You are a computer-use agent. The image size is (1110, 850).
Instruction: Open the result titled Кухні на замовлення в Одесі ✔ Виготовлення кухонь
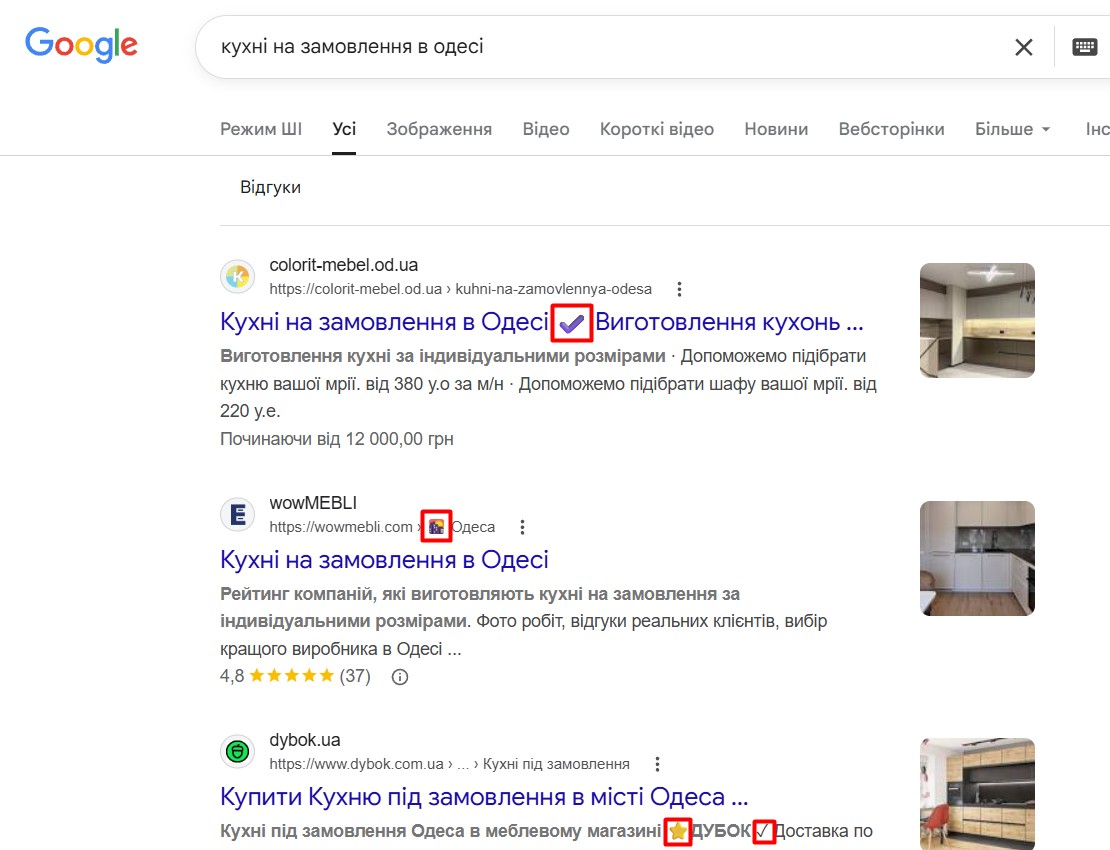click(x=542, y=322)
